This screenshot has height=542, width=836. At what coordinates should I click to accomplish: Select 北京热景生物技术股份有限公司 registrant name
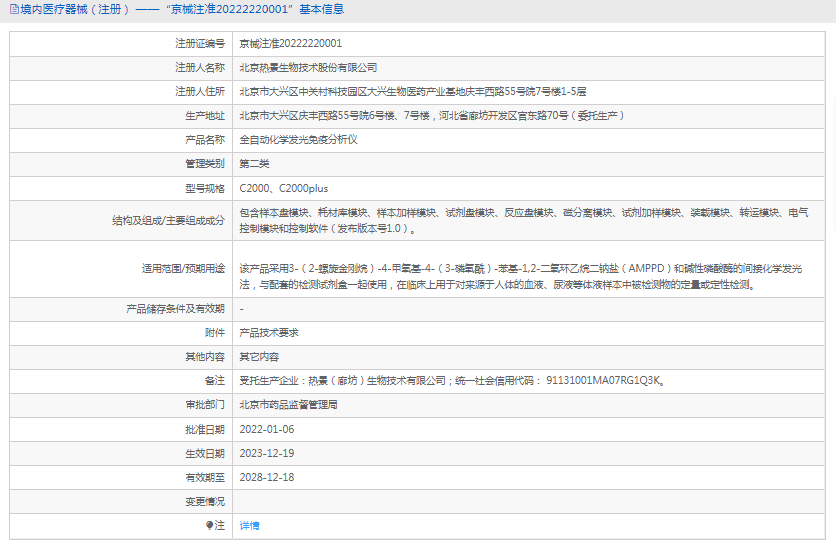point(308,68)
